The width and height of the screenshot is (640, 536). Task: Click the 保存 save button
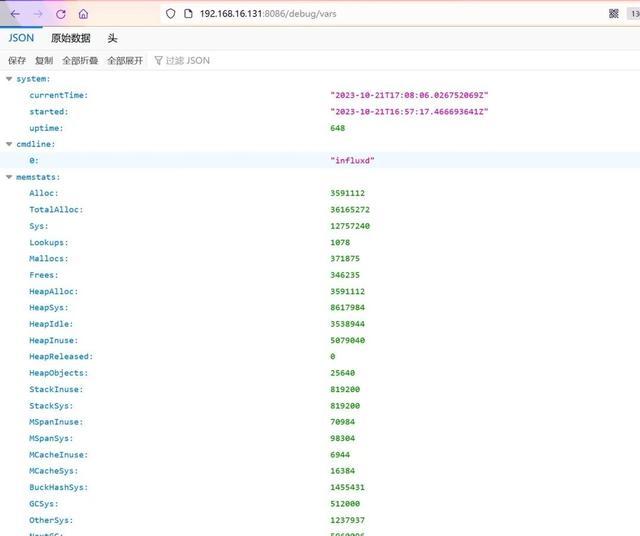coord(17,60)
